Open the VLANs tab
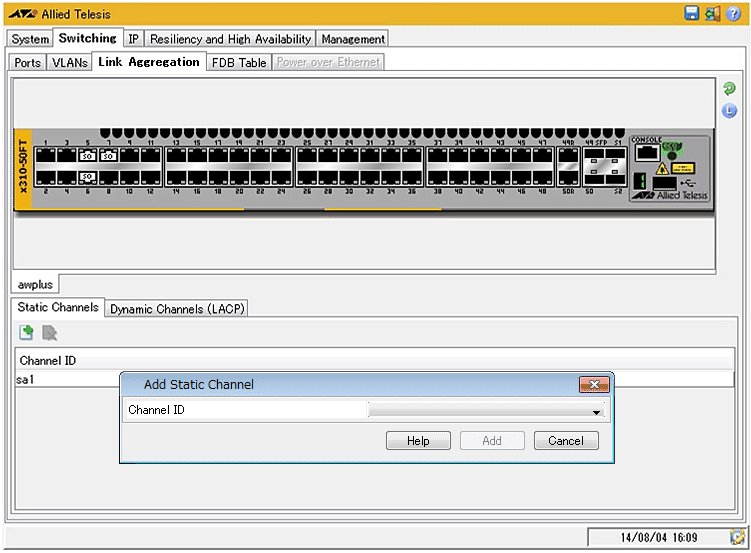The width and height of the screenshot is (751, 553). [70, 62]
